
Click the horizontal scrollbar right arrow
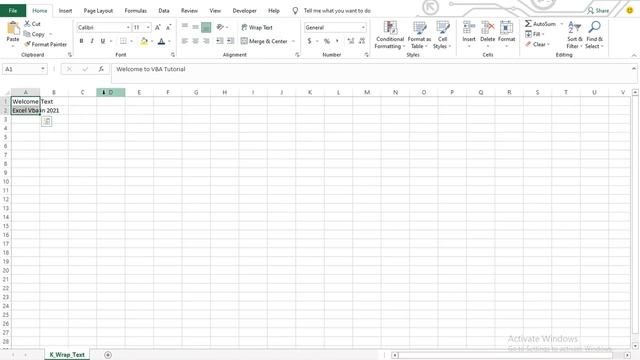(627, 355)
